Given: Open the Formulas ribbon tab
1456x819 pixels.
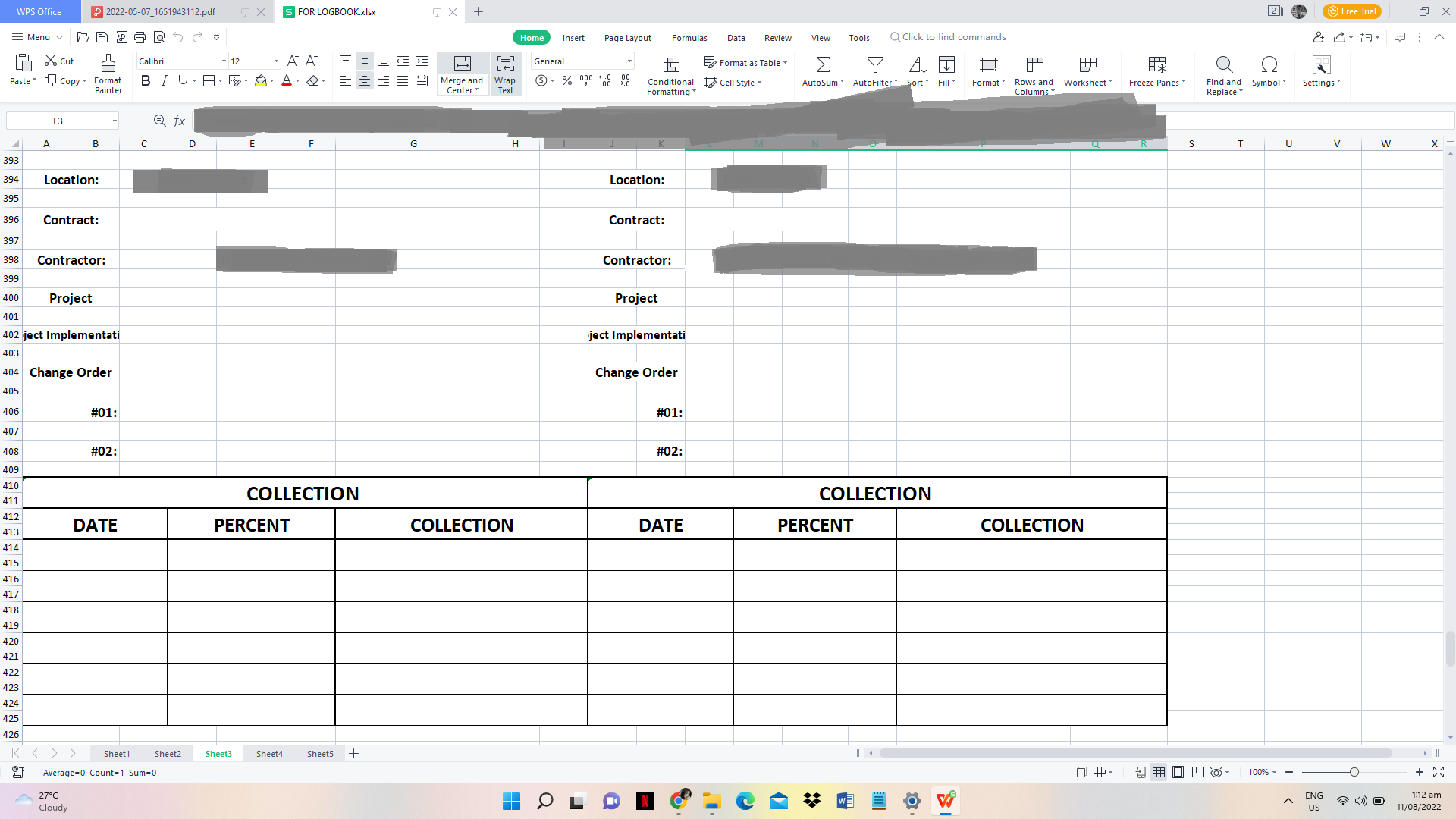Looking at the screenshot, I should [689, 38].
